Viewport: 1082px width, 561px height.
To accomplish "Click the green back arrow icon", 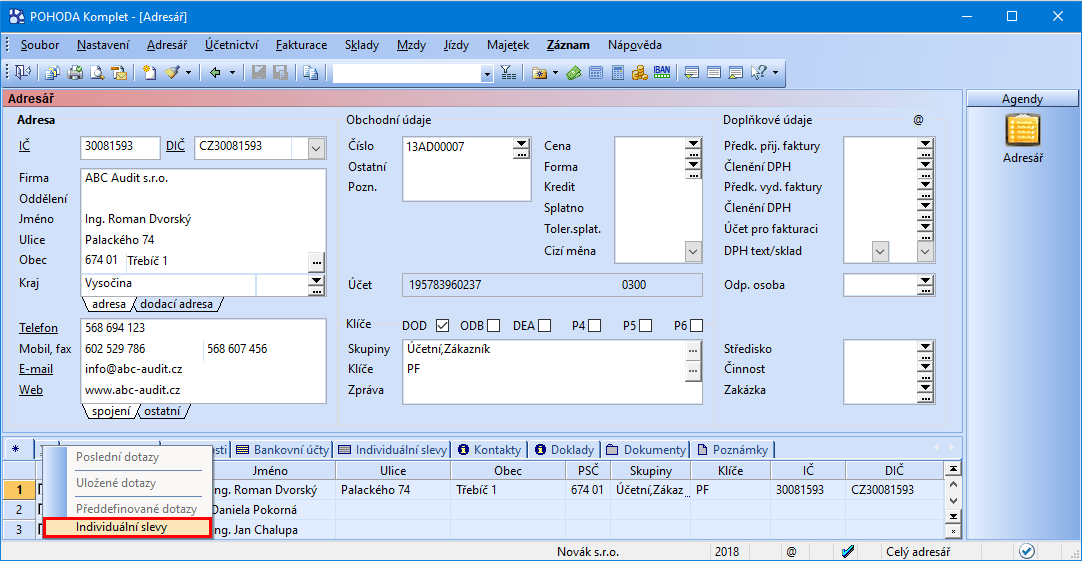I will click(x=214, y=73).
